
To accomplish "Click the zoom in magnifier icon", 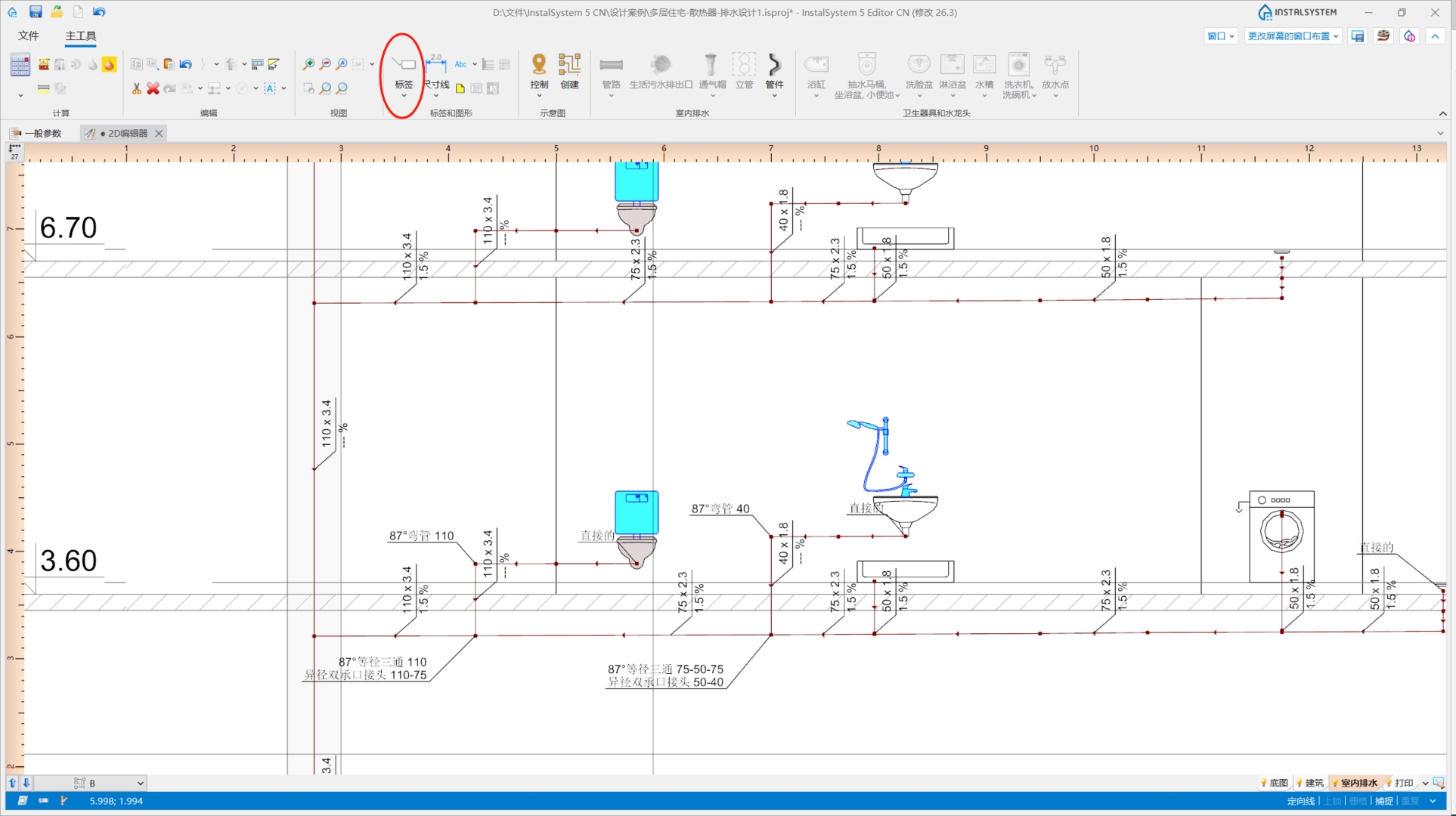I will coord(308,64).
